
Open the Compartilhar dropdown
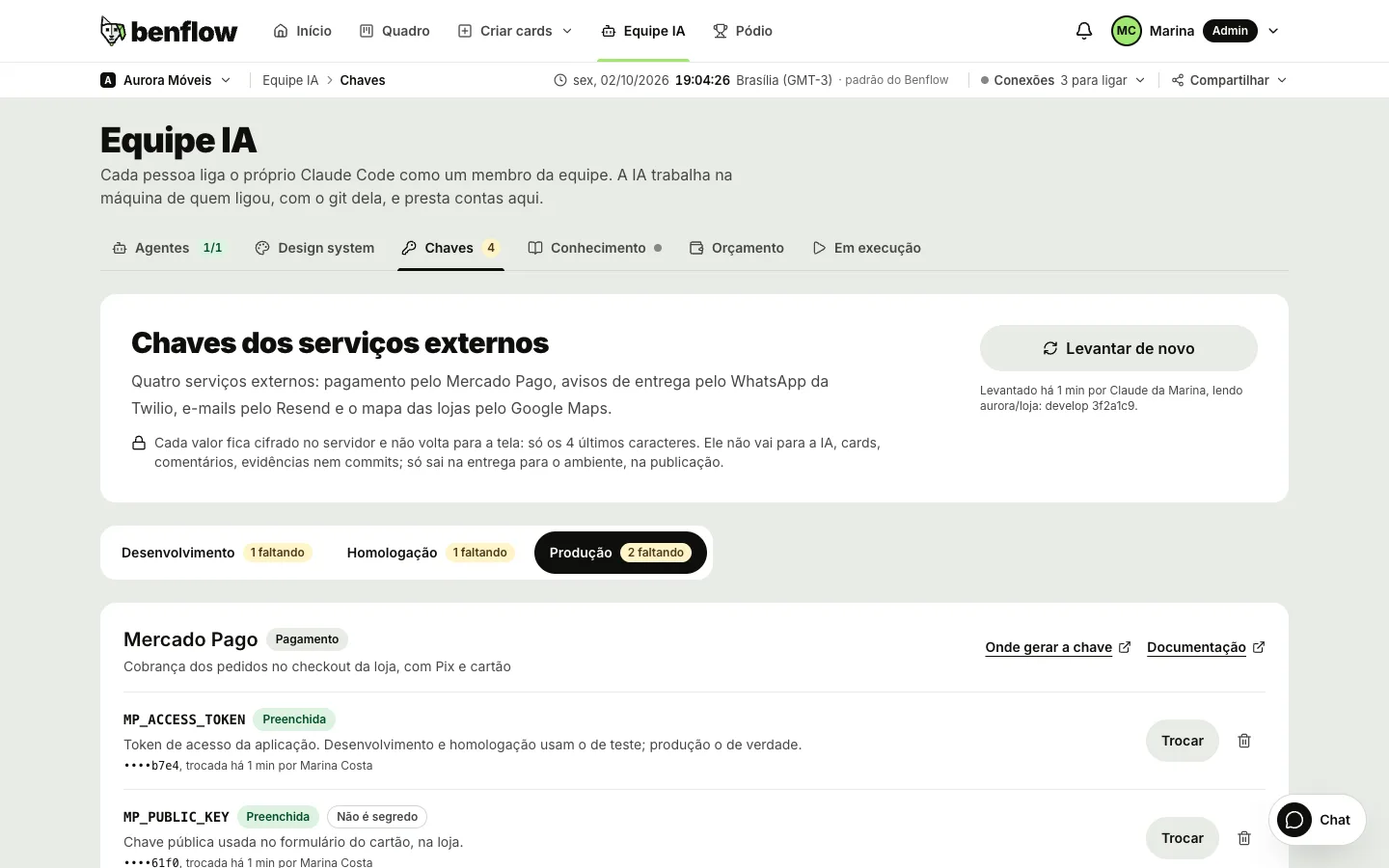point(1230,80)
